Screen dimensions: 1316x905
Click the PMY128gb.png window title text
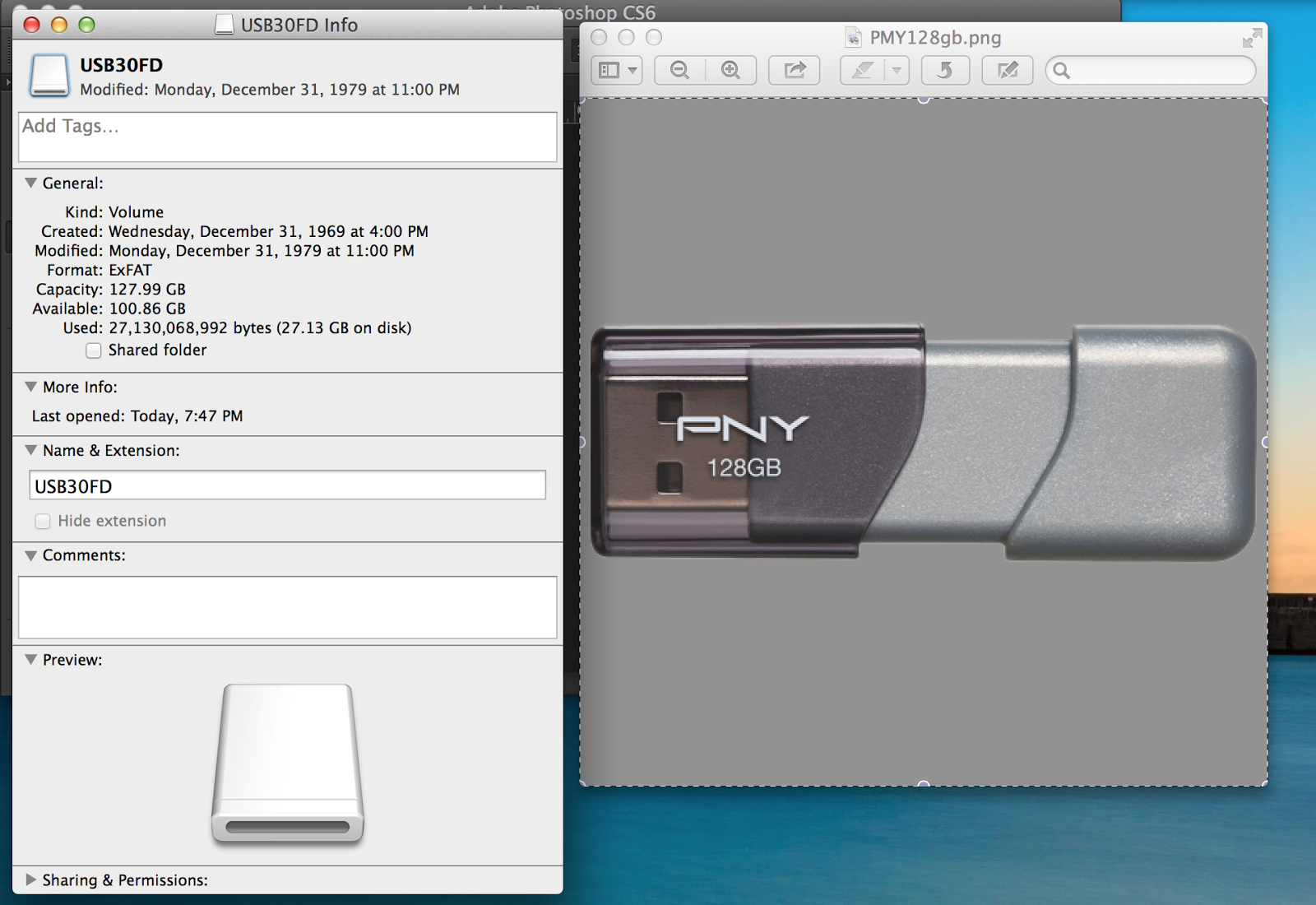point(935,38)
